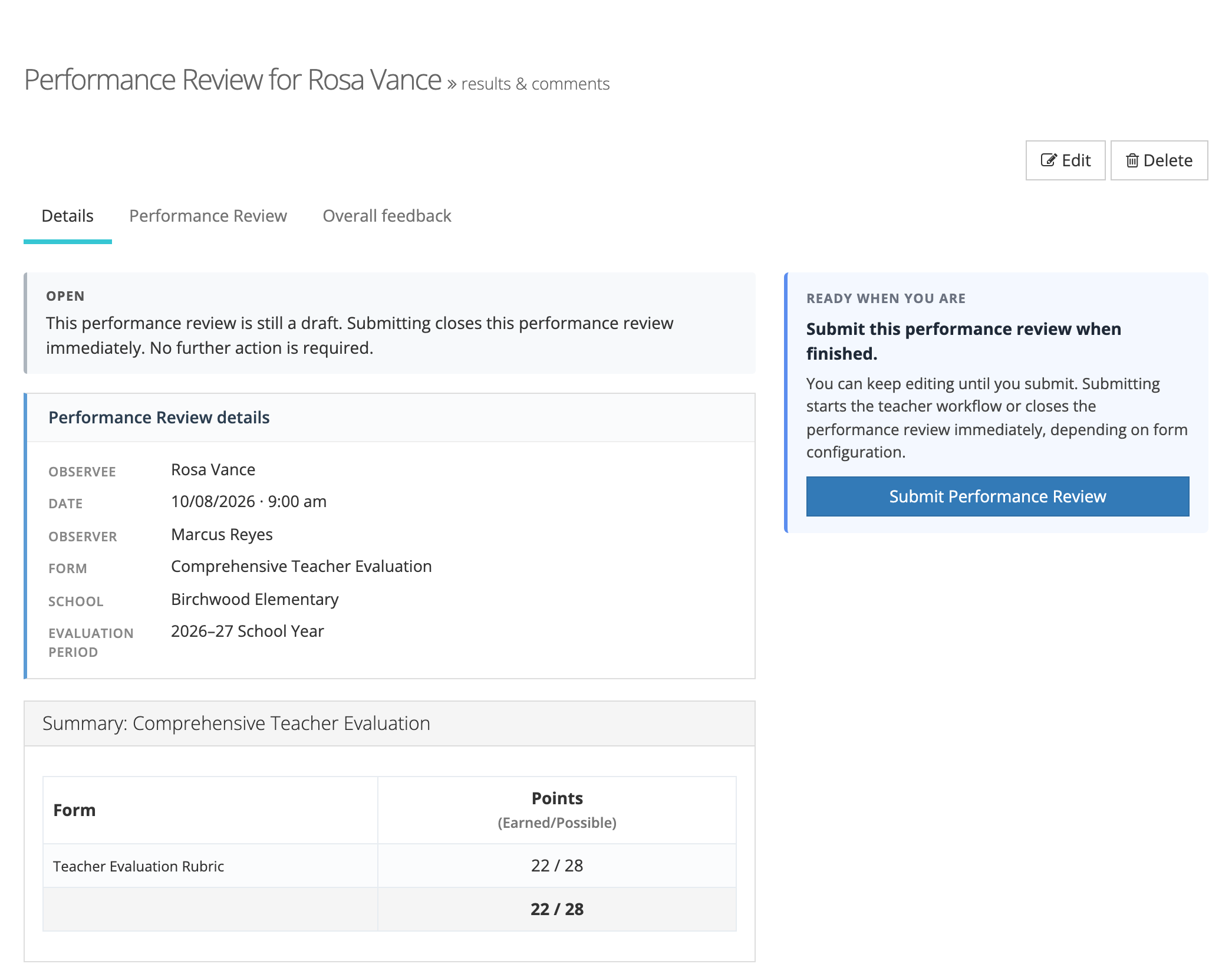Image resolution: width=1232 pixels, height=967 pixels.
Task: Click the rubric score '22 / 28' cell
Action: pyautogui.click(x=557, y=866)
